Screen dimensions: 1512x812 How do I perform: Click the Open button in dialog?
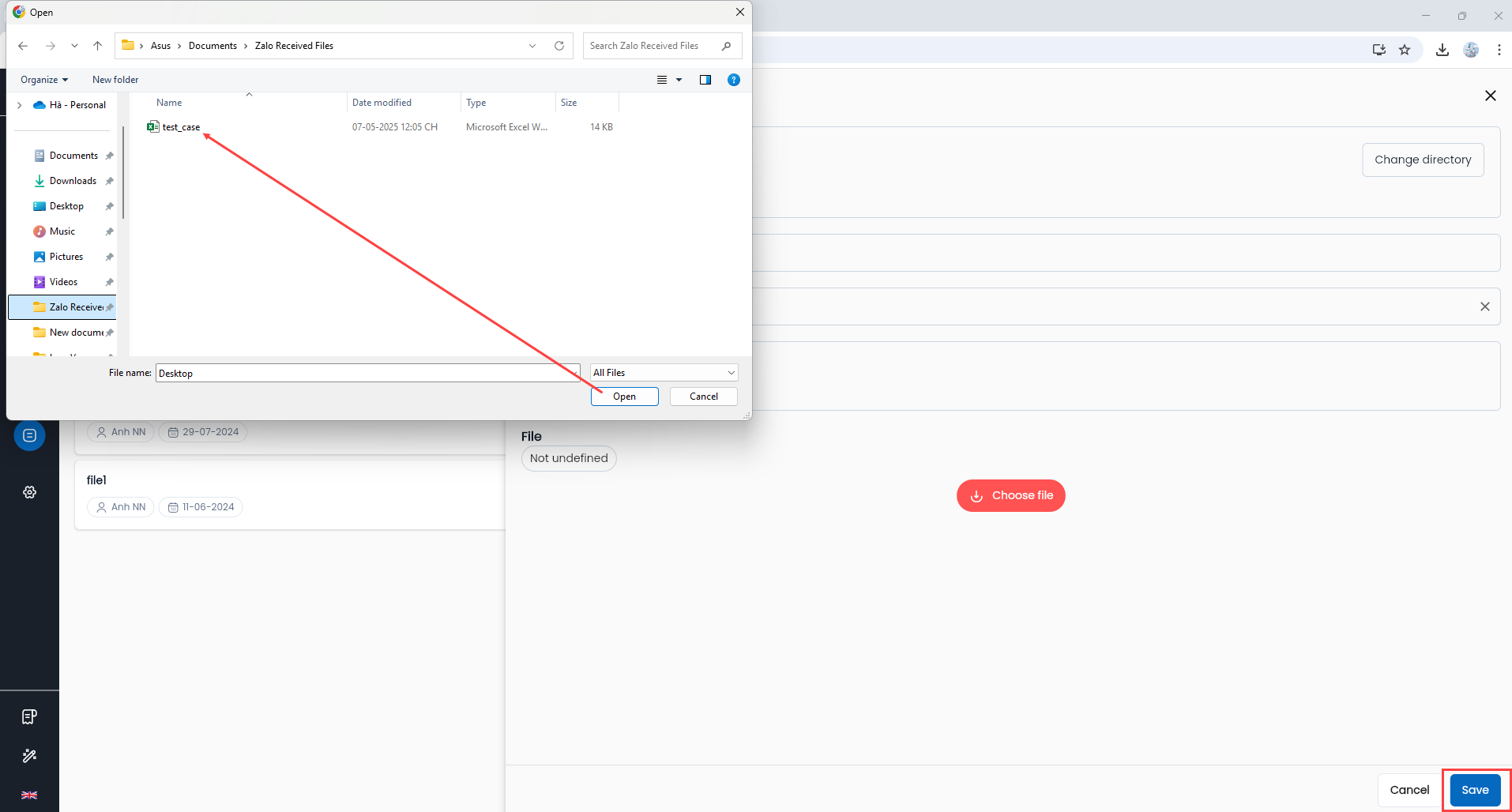[624, 397]
